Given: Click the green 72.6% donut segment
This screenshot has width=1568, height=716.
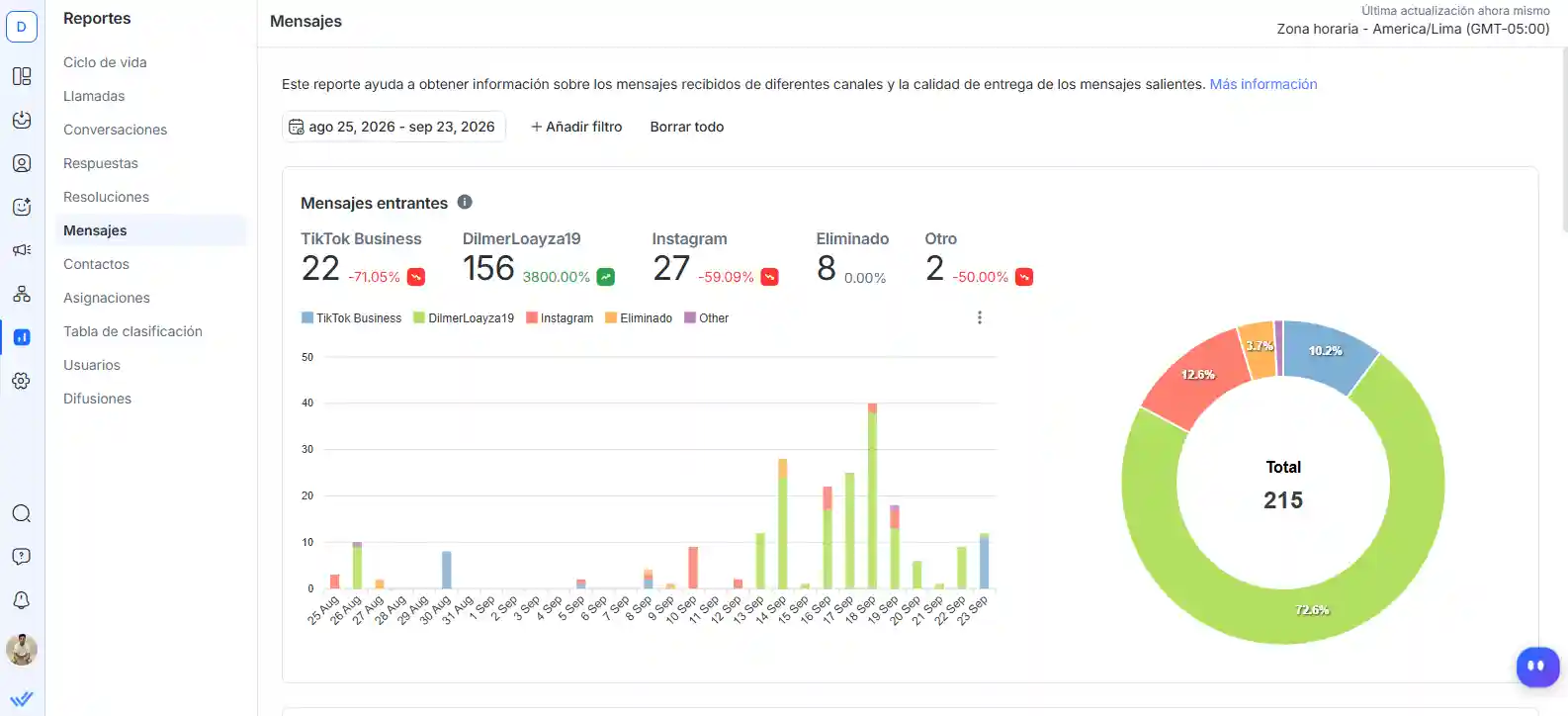Looking at the screenshot, I should point(1312,609).
